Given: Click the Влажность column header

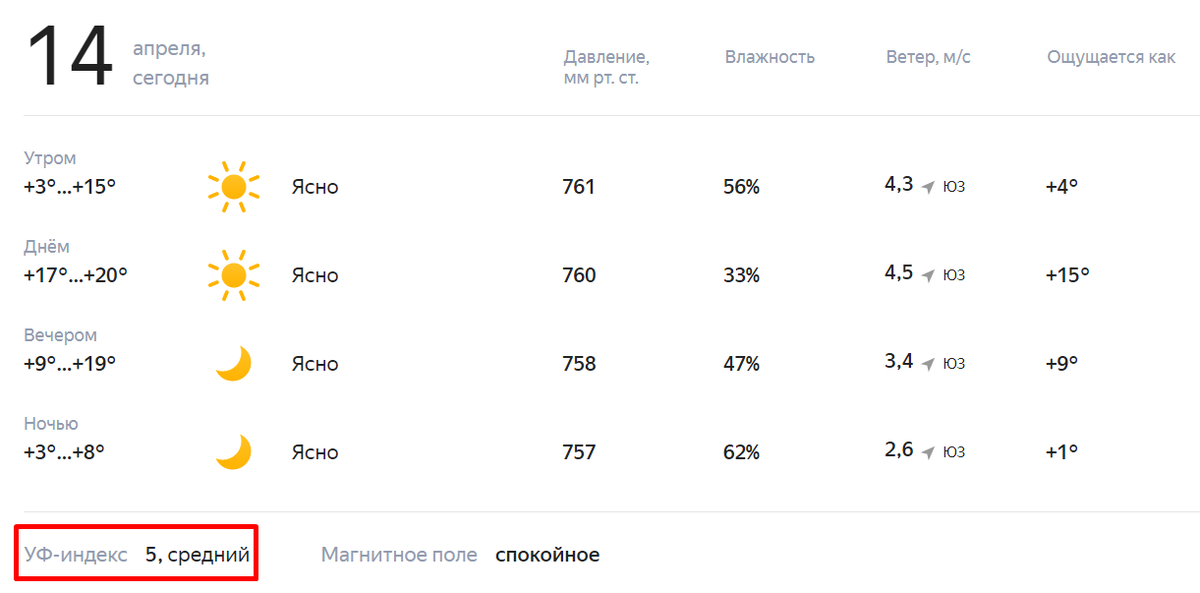Looking at the screenshot, I should point(770,57).
